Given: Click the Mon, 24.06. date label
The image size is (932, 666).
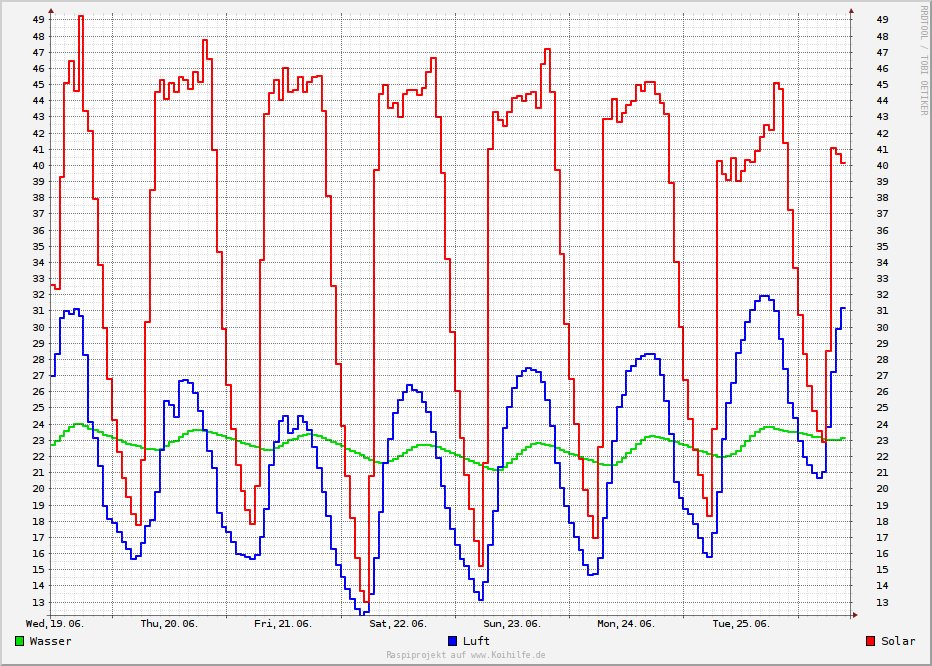Looking at the screenshot, I should (626, 623).
